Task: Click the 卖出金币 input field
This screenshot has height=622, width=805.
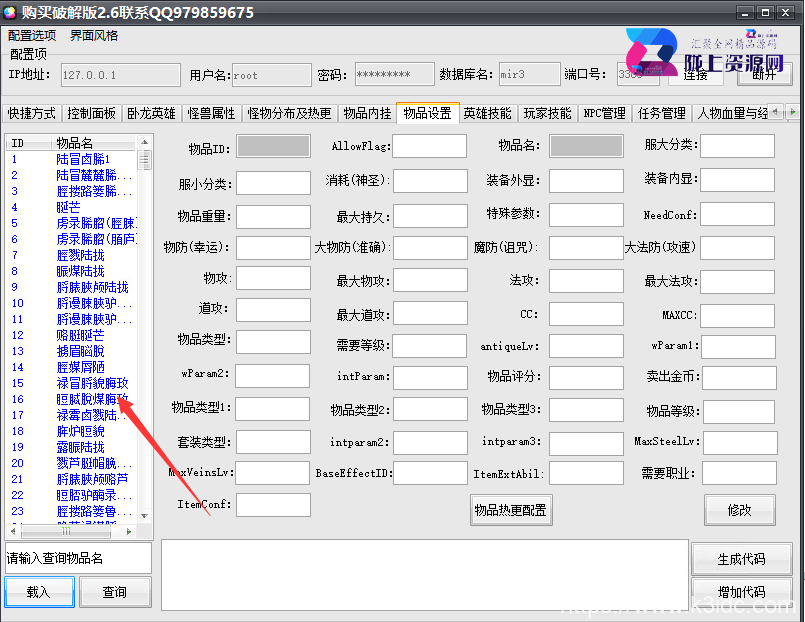Action: click(739, 378)
